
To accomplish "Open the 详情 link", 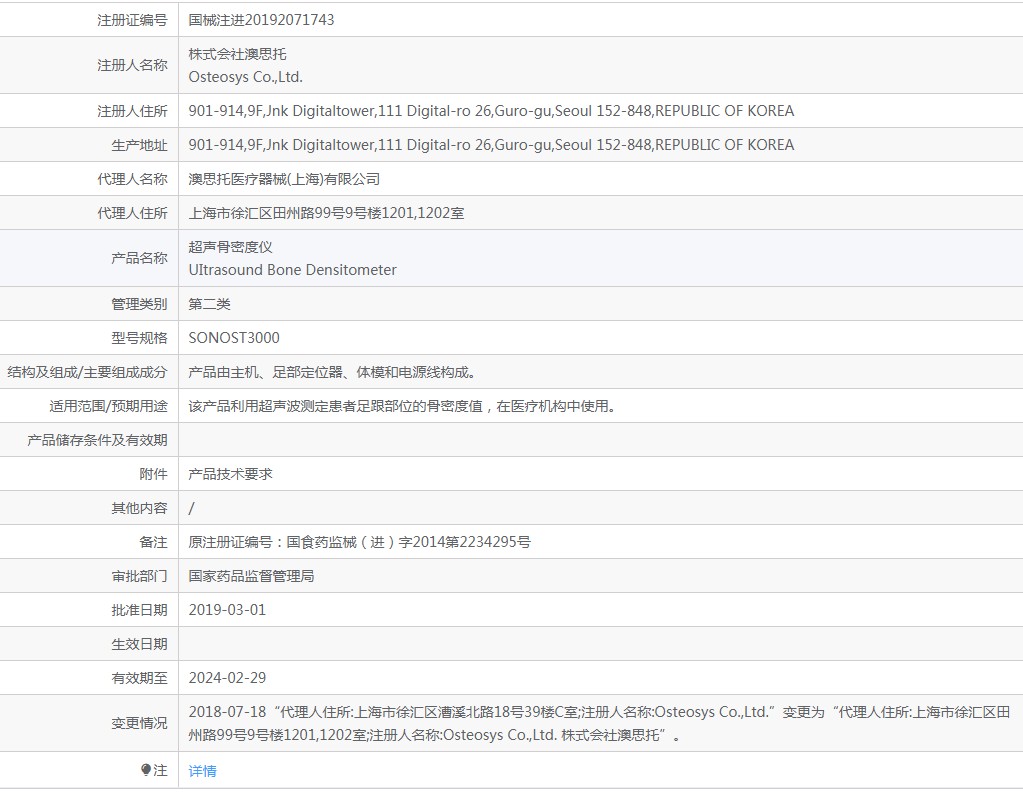I will click(x=202, y=771).
